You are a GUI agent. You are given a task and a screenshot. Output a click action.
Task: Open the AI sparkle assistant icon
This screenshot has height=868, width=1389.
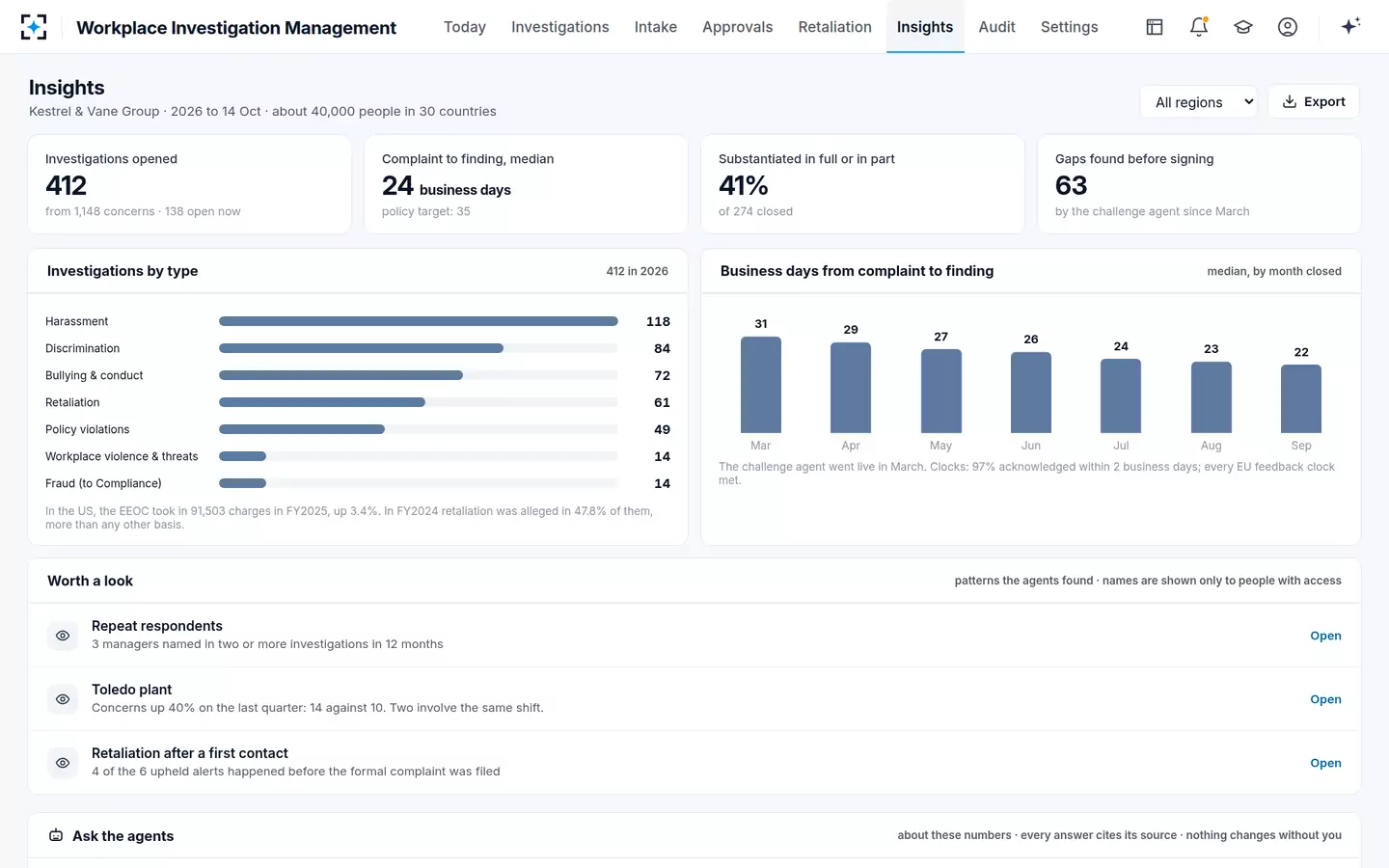point(1350,26)
